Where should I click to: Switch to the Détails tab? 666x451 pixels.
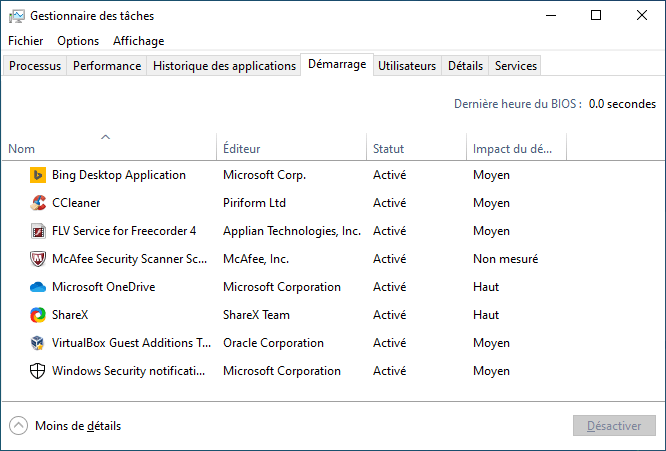pos(465,66)
